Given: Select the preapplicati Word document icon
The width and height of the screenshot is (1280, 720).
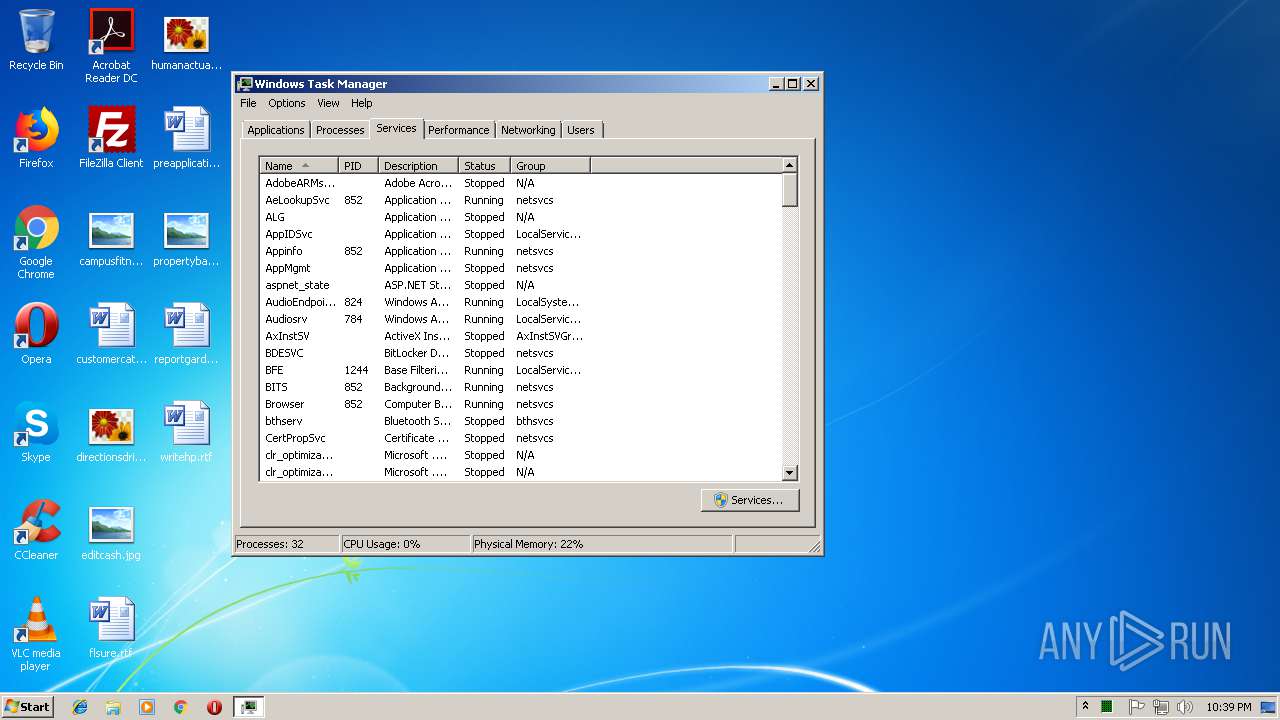Looking at the screenshot, I should [186, 138].
